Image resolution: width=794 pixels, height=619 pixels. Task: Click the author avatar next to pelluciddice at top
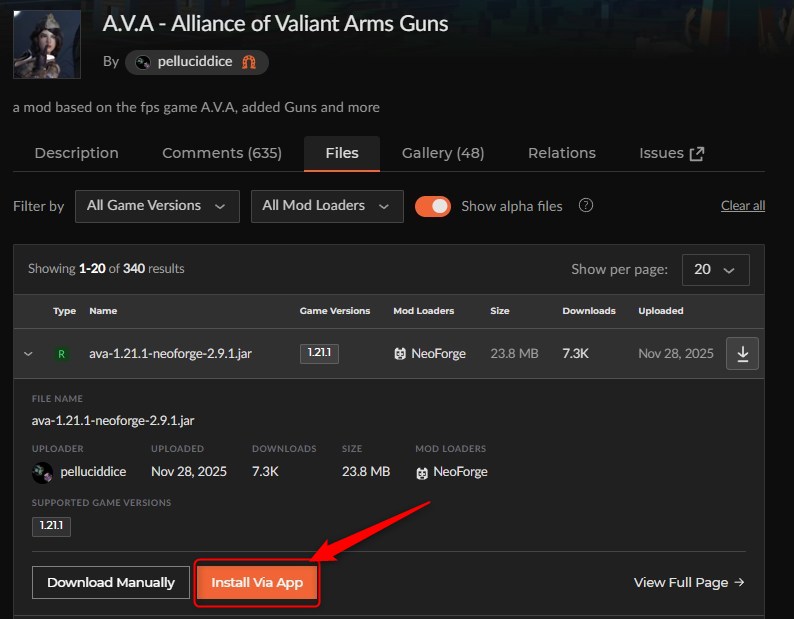[143, 62]
